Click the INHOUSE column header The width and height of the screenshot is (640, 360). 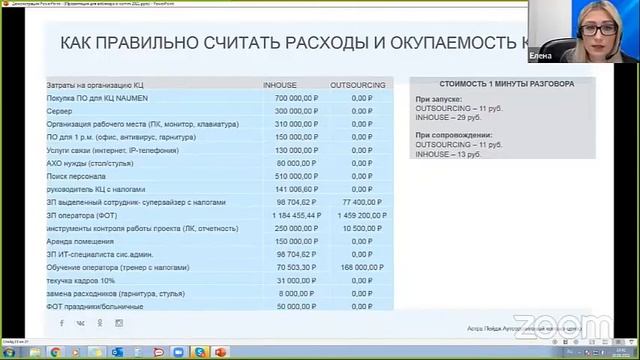click(x=280, y=85)
